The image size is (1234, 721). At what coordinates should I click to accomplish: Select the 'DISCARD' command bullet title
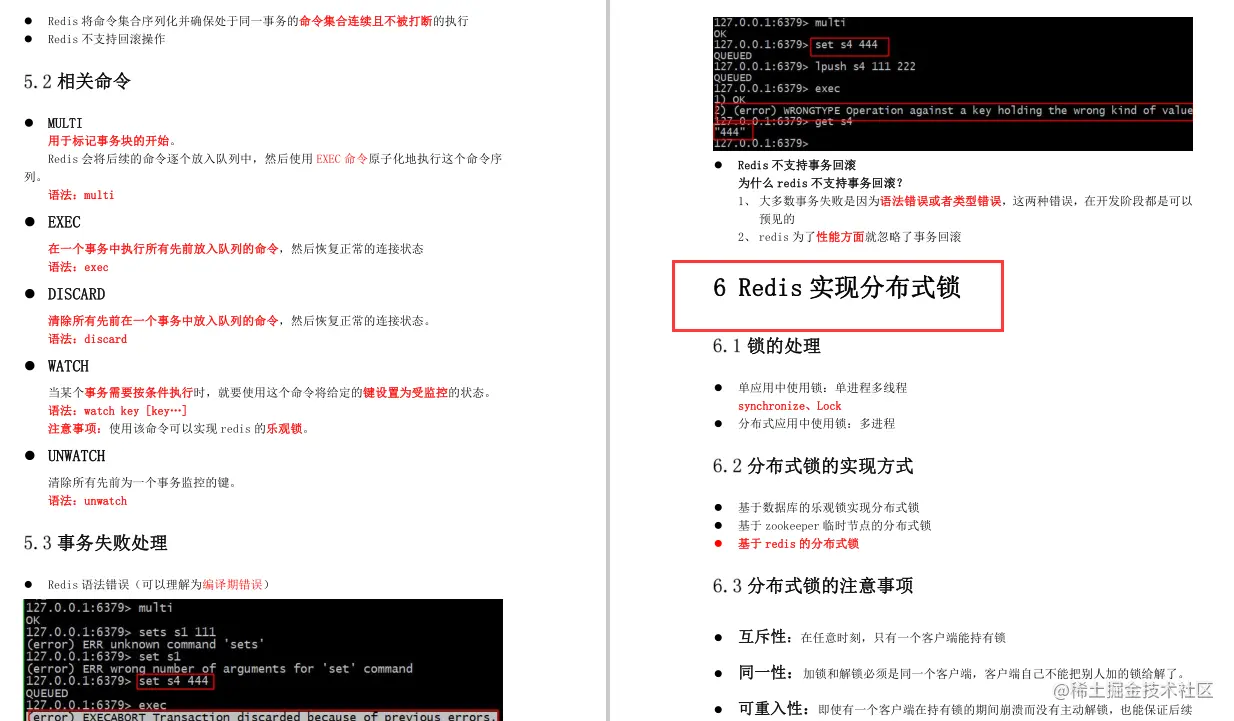click(76, 294)
